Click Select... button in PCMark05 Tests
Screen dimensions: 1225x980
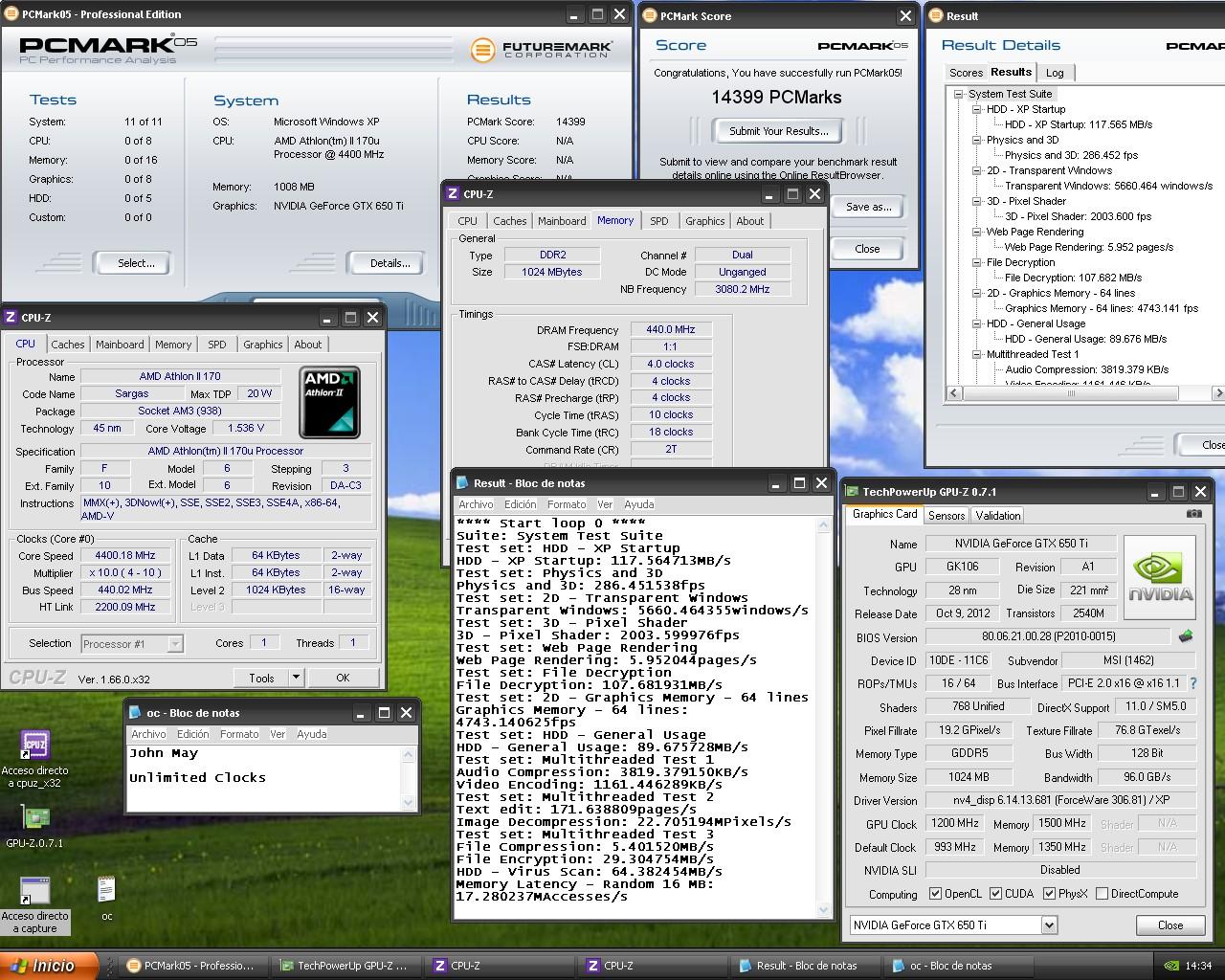(x=136, y=263)
